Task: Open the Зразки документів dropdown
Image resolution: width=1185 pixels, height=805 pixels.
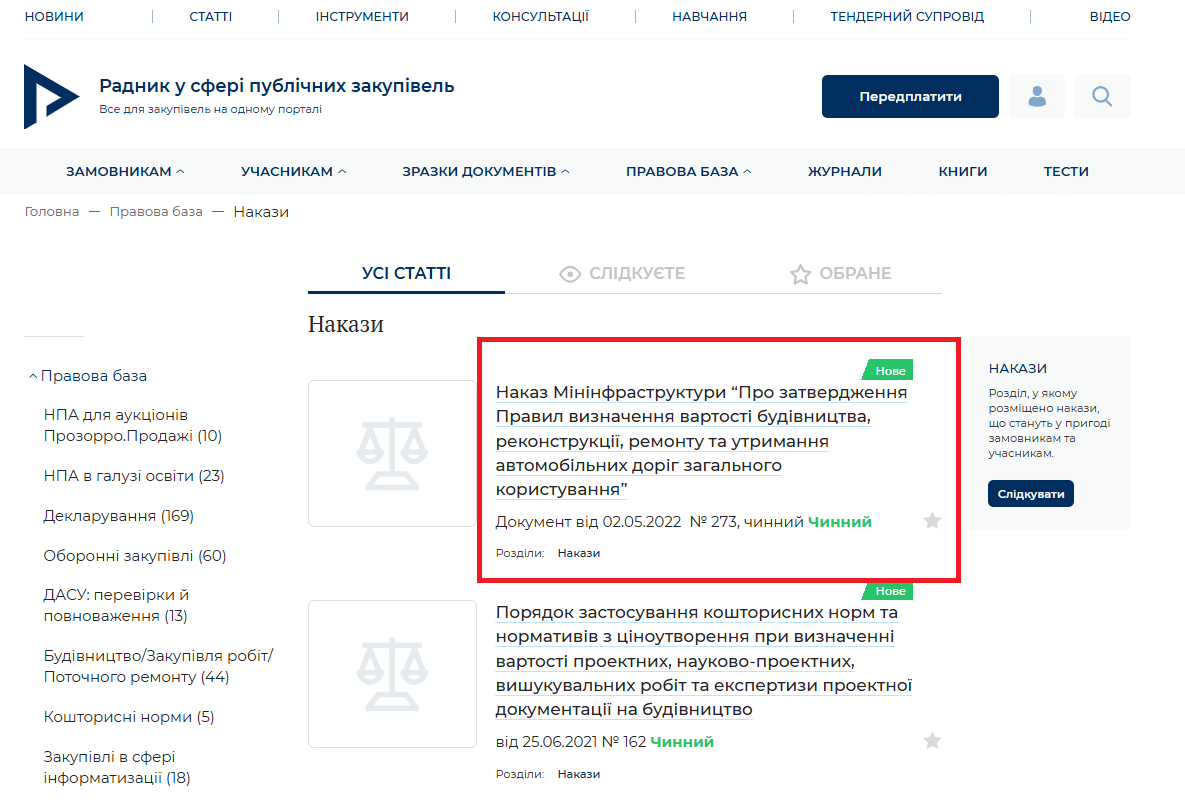Action: [x=486, y=171]
